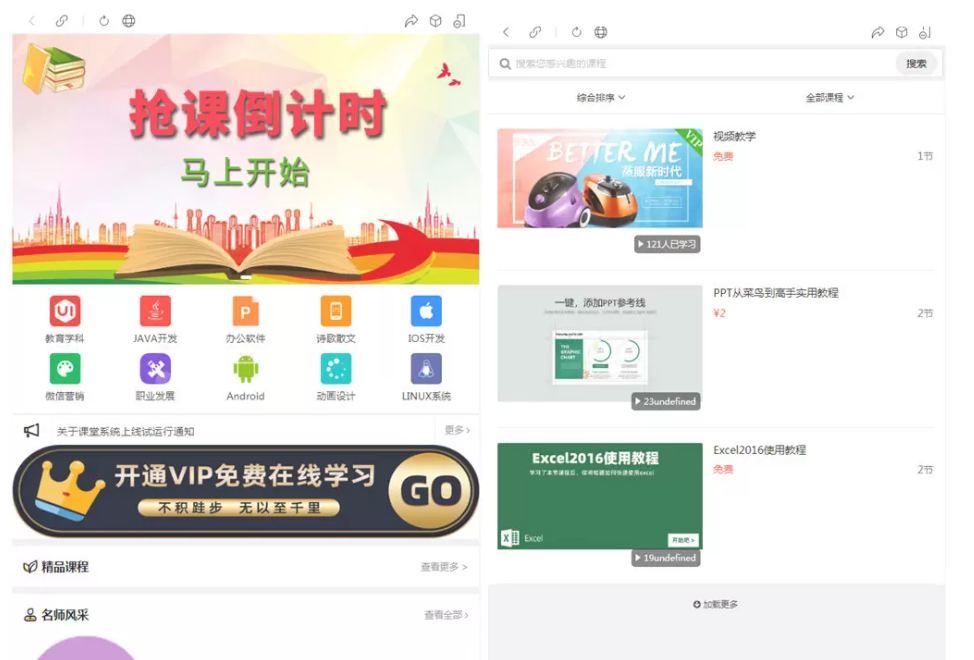This screenshot has height=660, width=974.
Task: Click 查看更多 in the 精品课程 section
Action: point(443,567)
